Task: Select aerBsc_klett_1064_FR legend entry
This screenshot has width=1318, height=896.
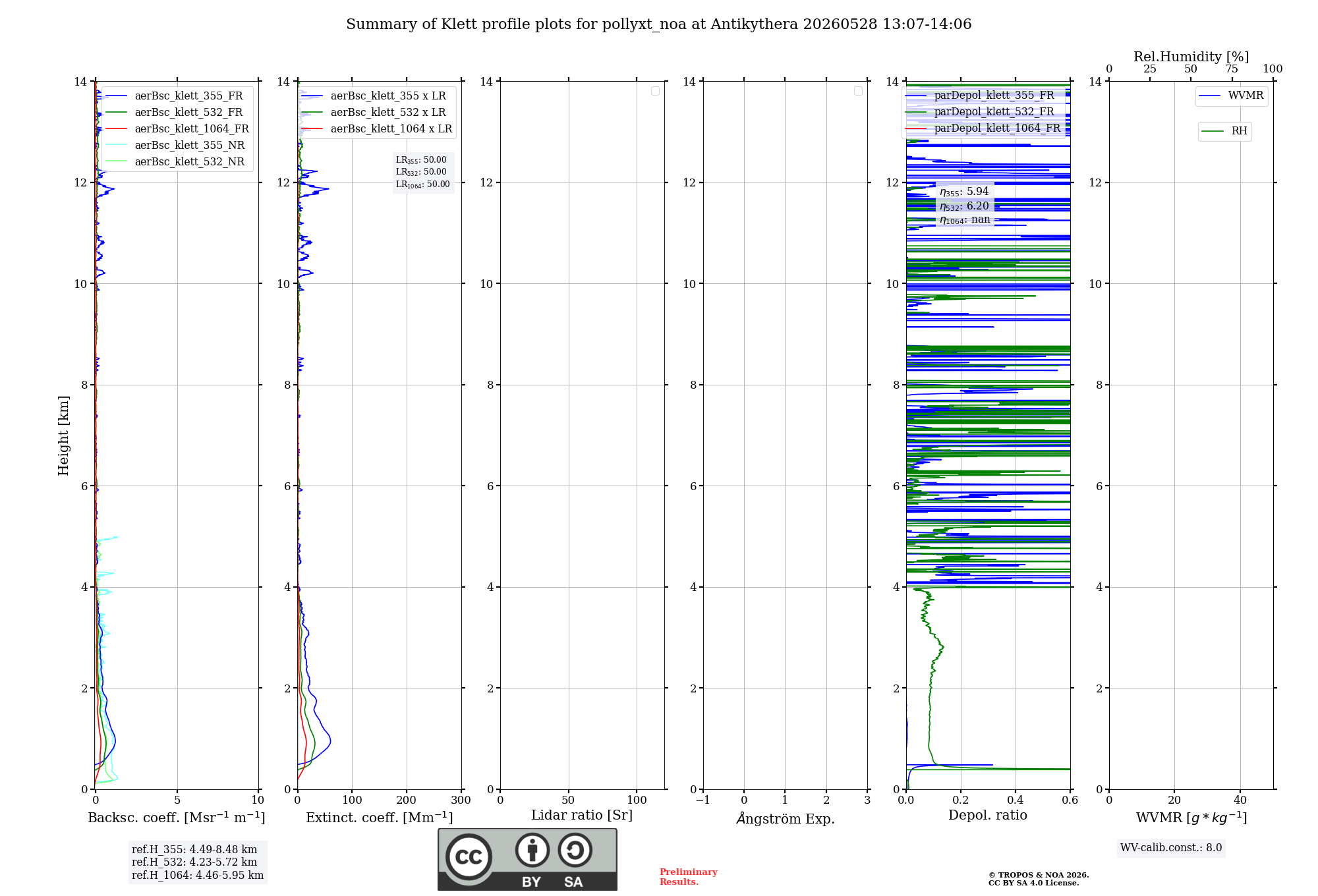Action: (x=177, y=129)
